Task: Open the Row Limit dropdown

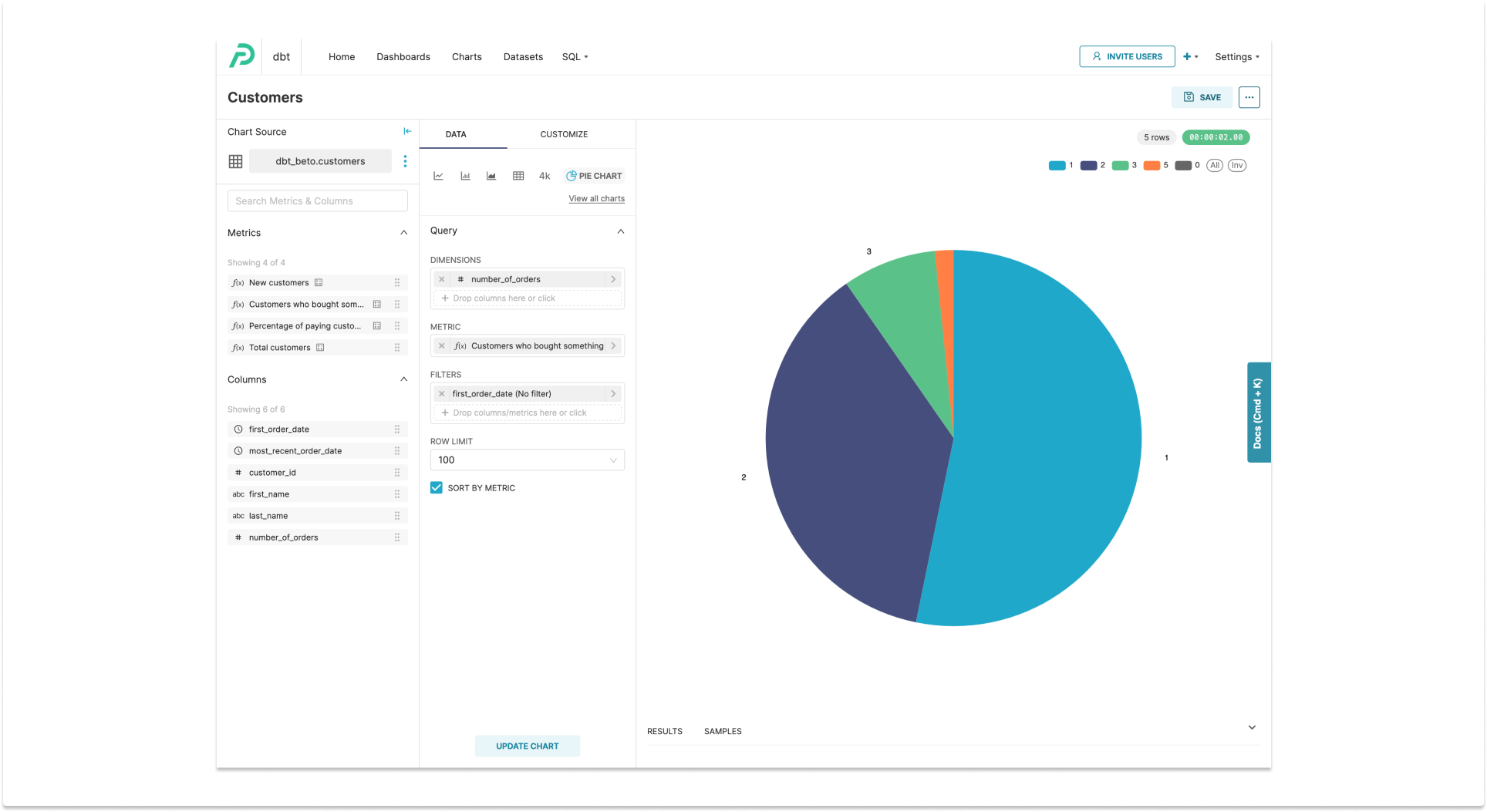Action: (527, 460)
